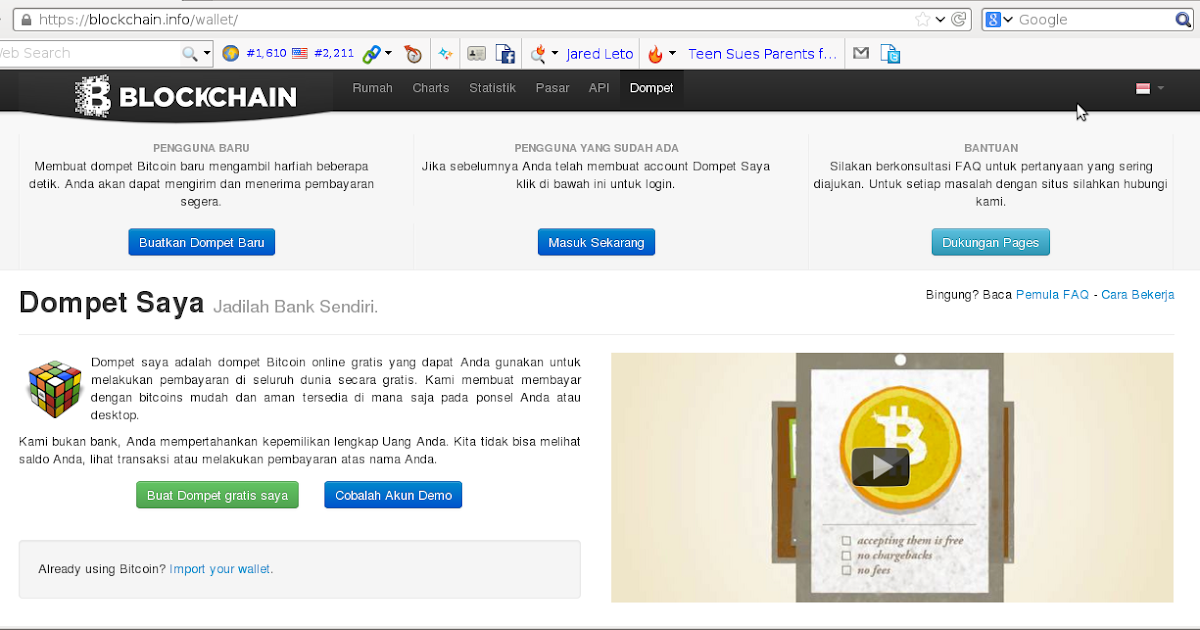The image size is (1200, 630).
Task: Open the language flag dropdown in navbar
Action: pos(1150,88)
